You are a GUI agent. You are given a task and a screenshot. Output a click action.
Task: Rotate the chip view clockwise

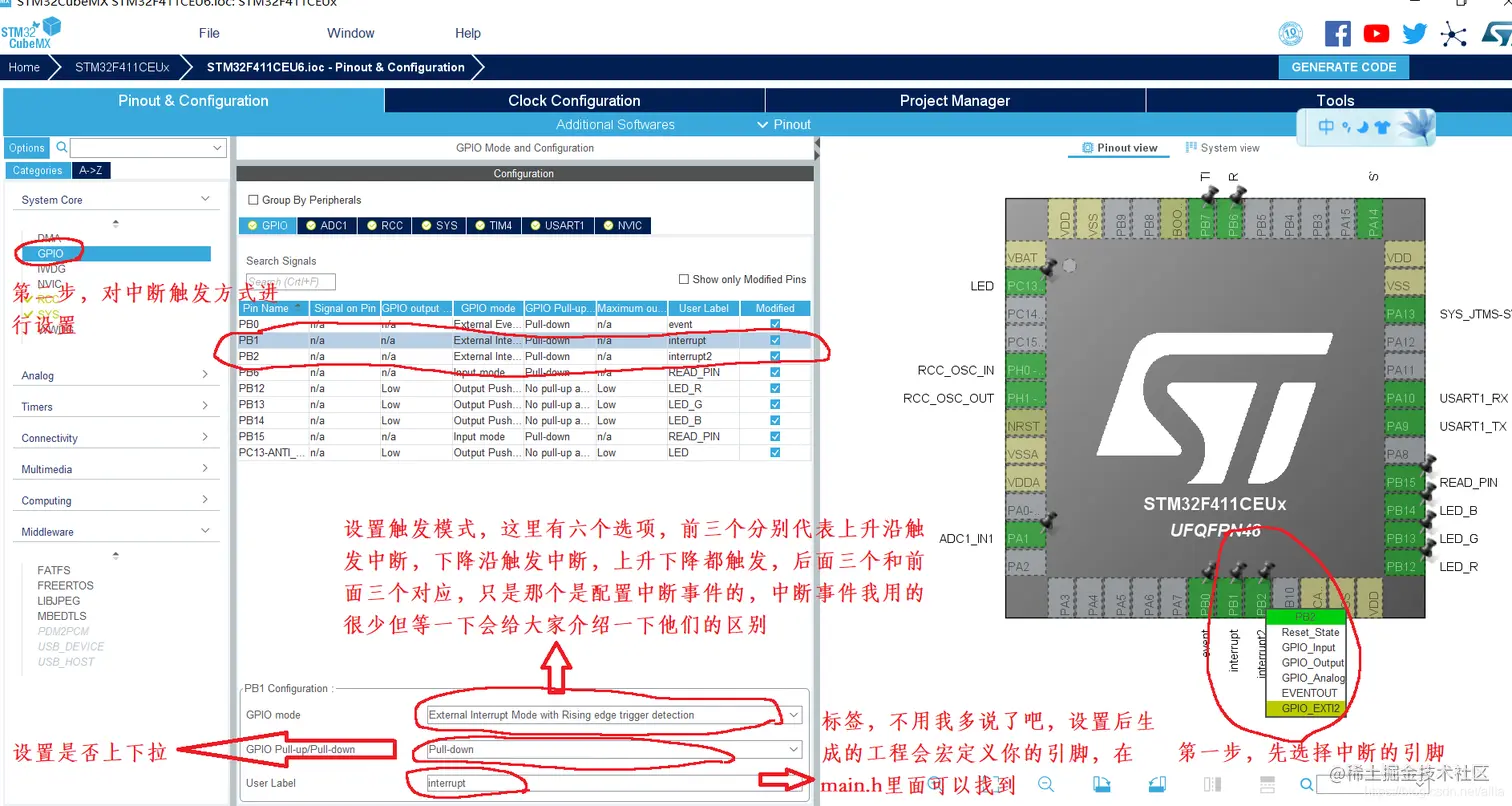(1101, 784)
